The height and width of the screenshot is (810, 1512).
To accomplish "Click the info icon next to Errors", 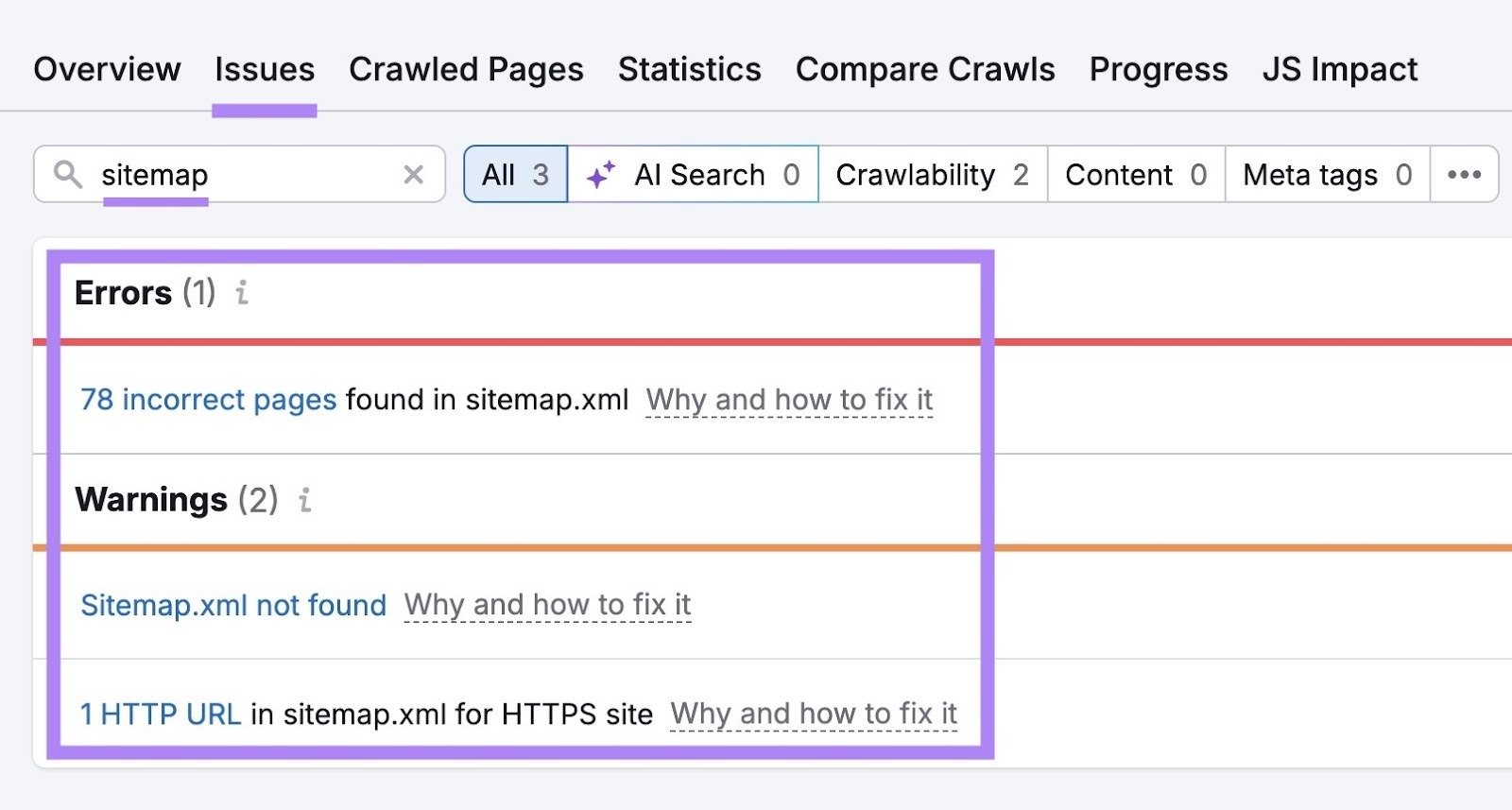I will (x=242, y=294).
